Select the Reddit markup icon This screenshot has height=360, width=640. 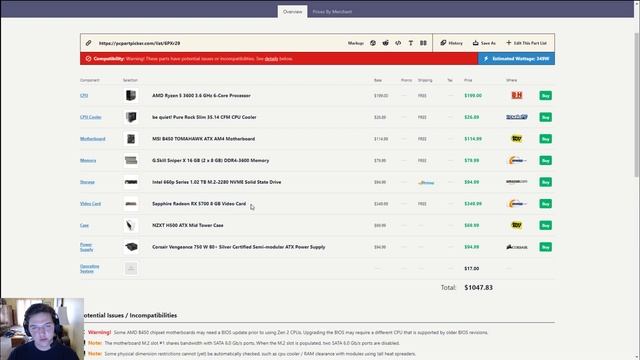click(385, 43)
